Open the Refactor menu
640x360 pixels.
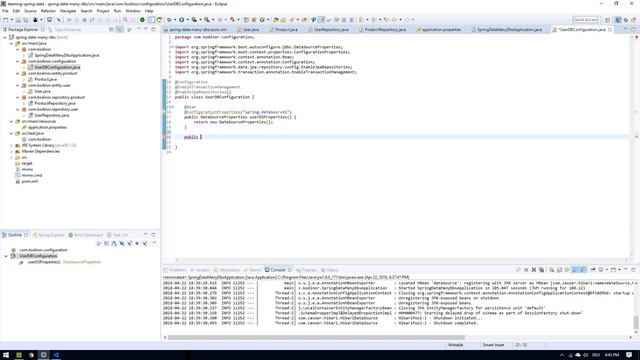[x=48, y=11]
